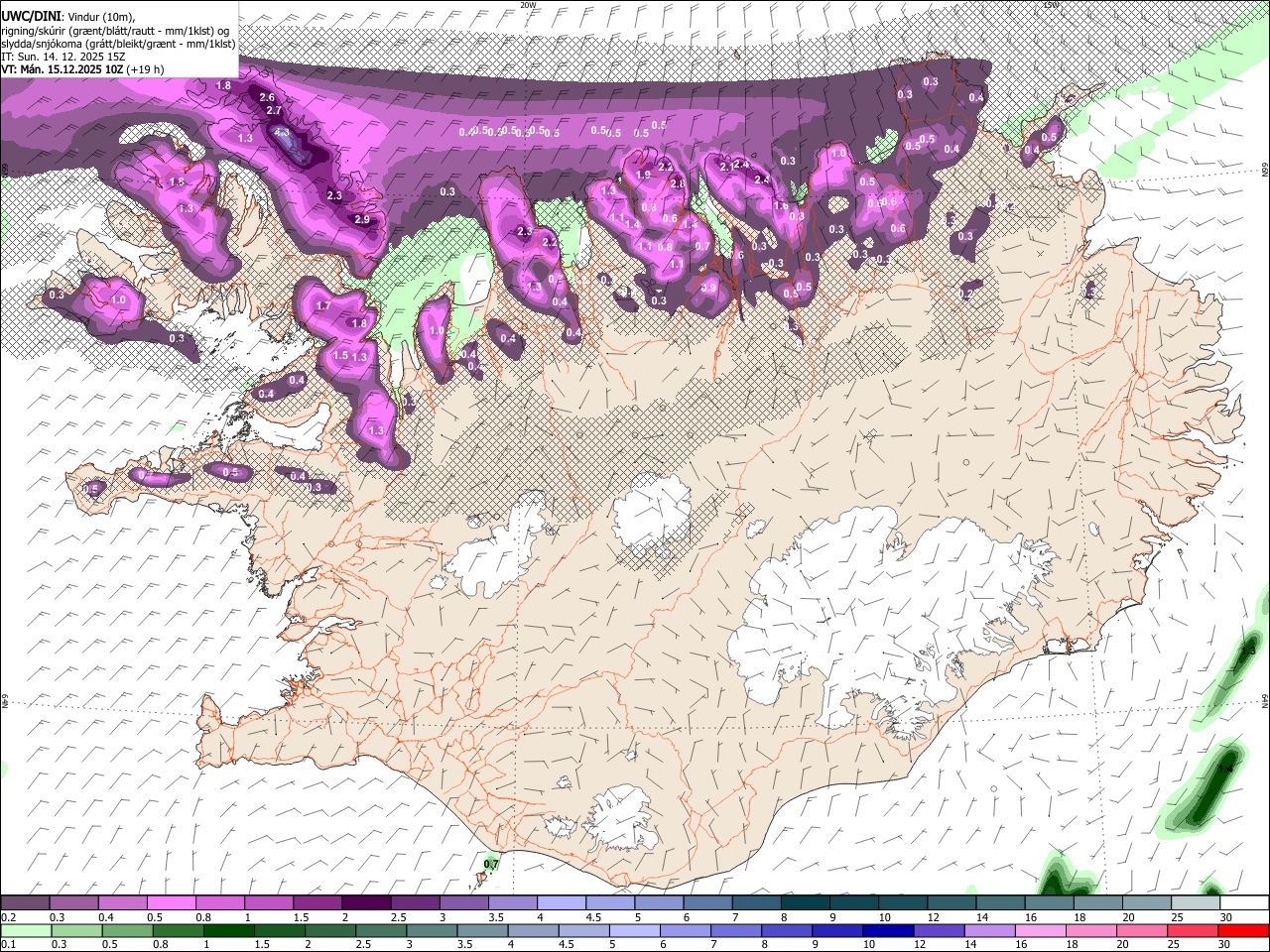The height and width of the screenshot is (952, 1270).
Task: Click the 14 label in the lower legend row
Action: [x=971, y=944]
